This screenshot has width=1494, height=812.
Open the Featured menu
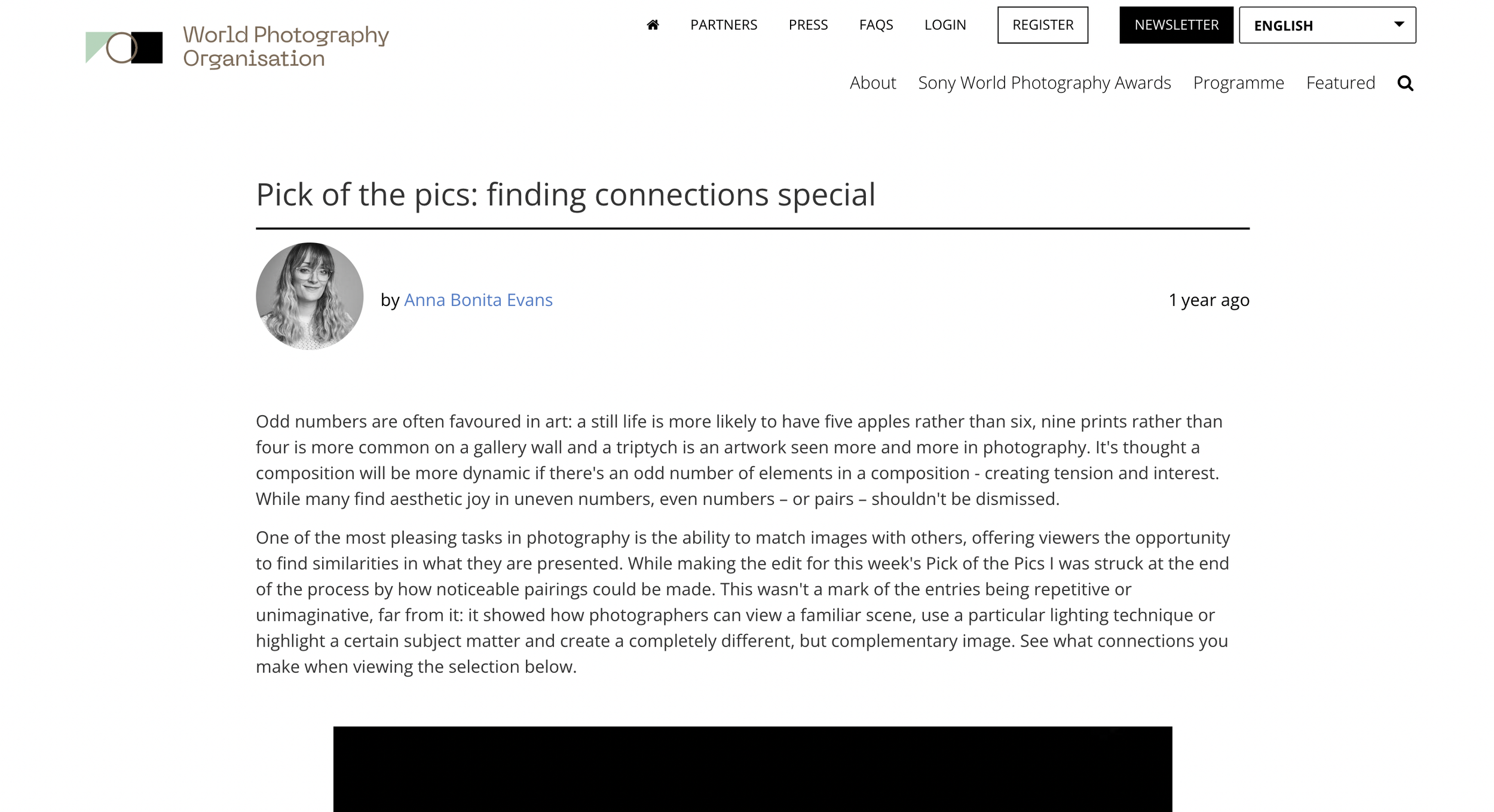1340,82
